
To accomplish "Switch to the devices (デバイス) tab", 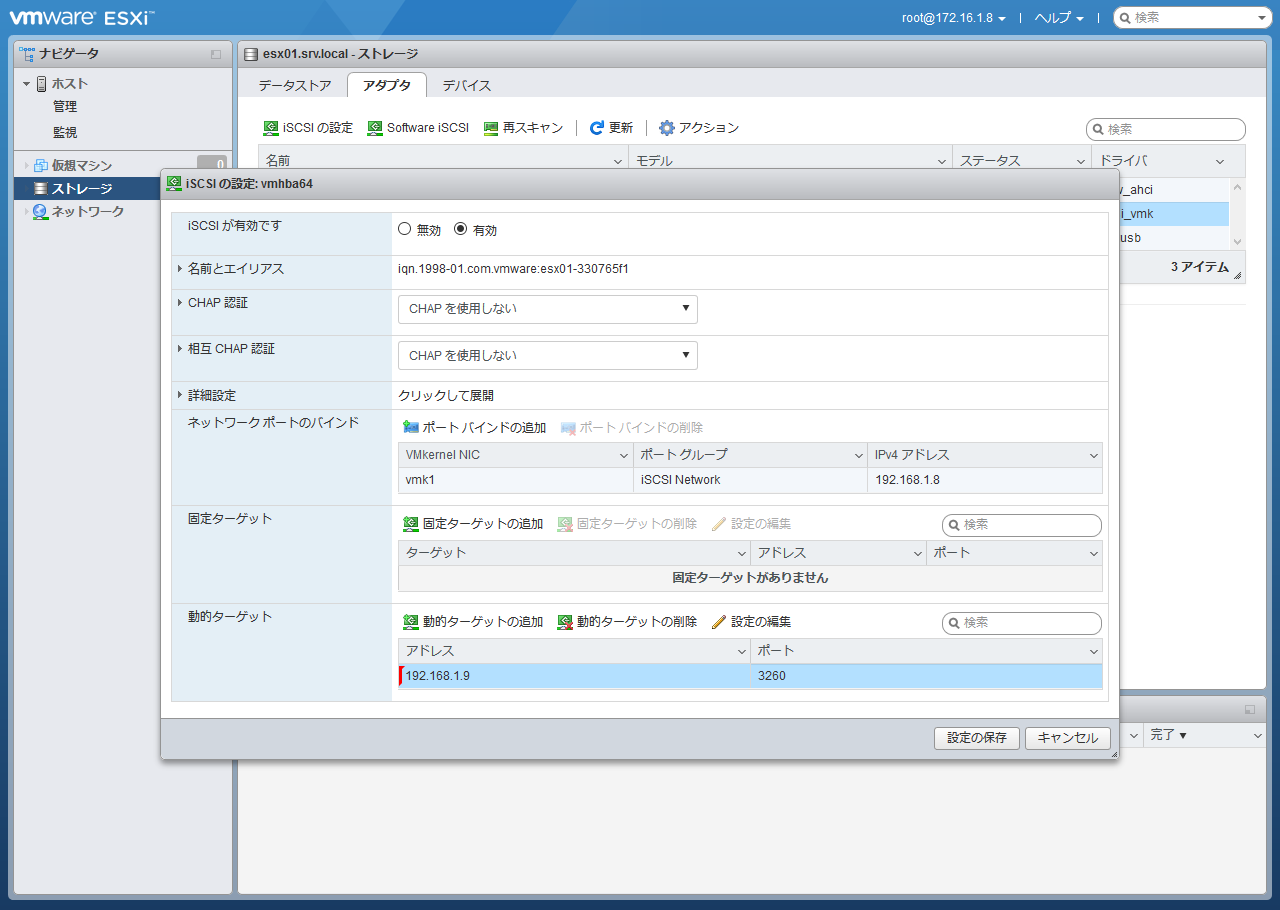I will (467, 86).
